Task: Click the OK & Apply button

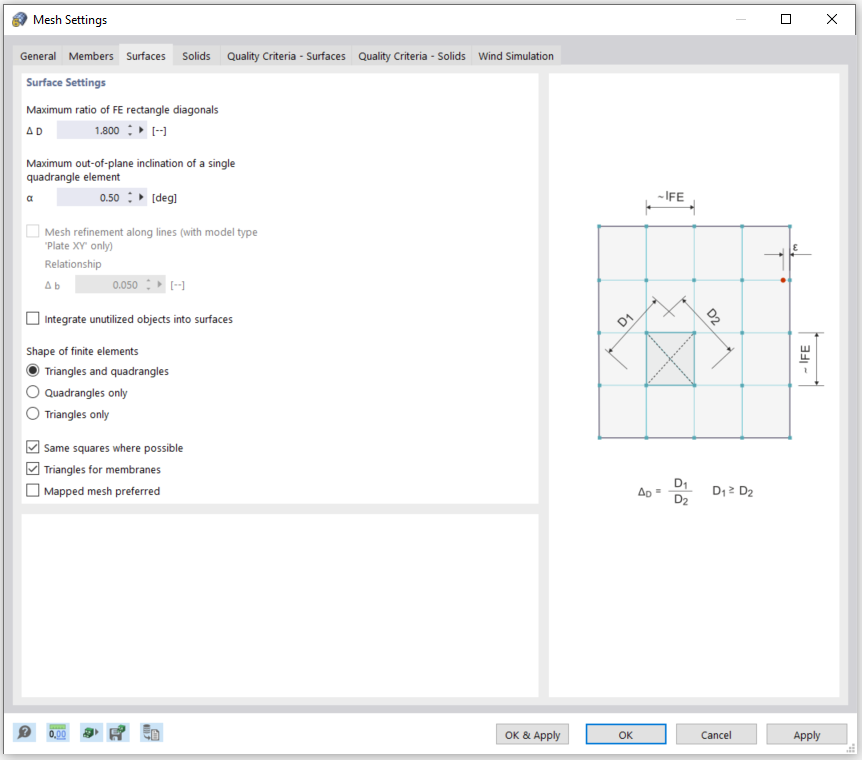Action: [532, 734]
